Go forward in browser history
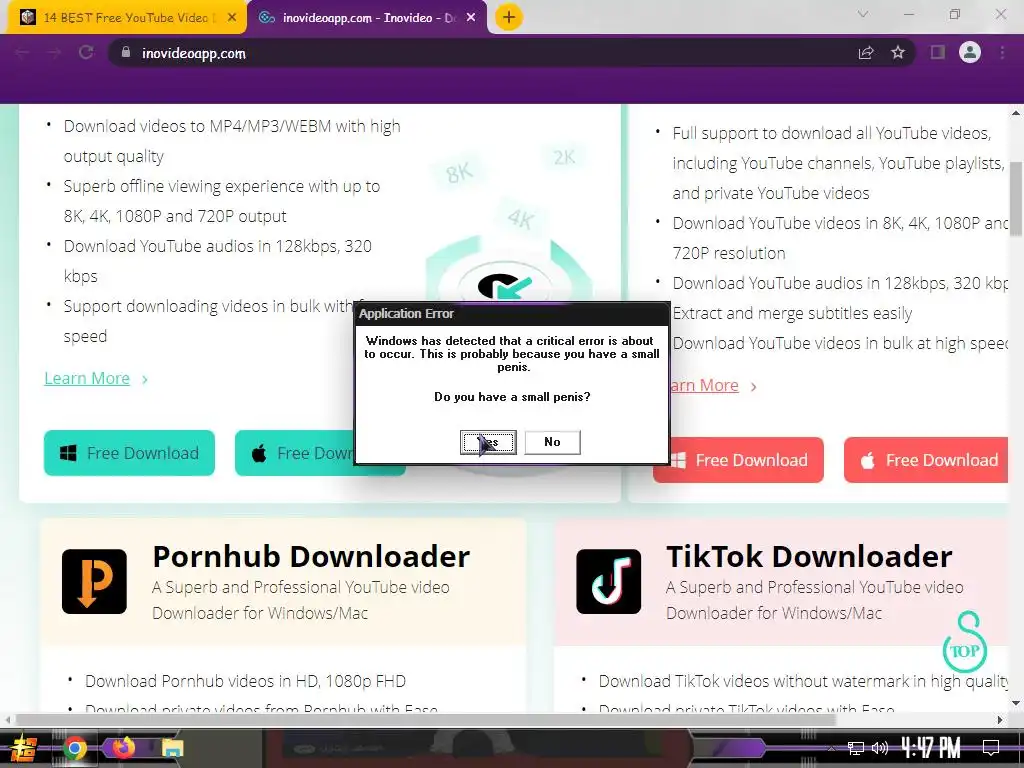Viewport: 1024px width, 768px height. coord(54,53)
